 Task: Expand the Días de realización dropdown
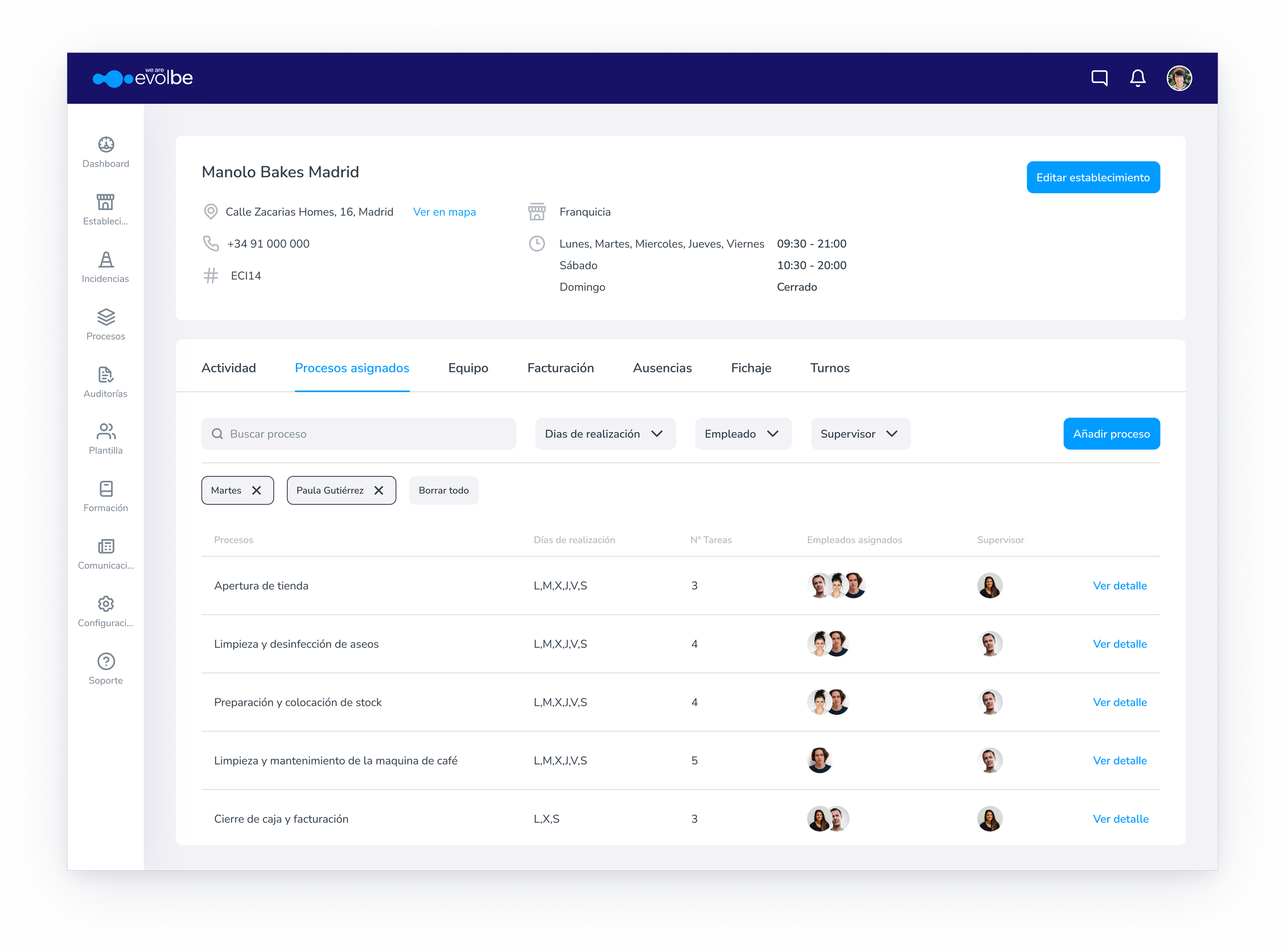(605, 434)
